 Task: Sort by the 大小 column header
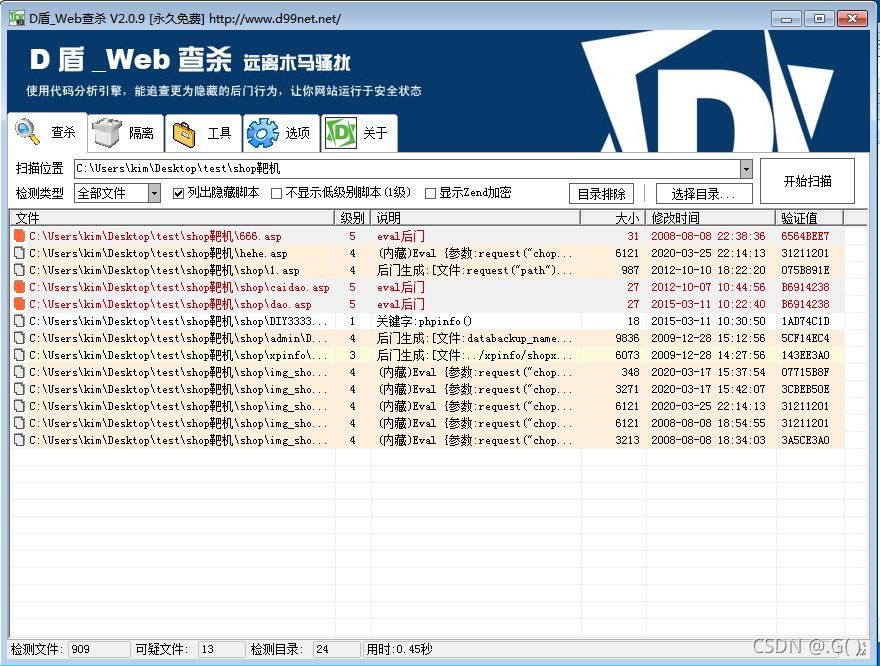point(613,218)
